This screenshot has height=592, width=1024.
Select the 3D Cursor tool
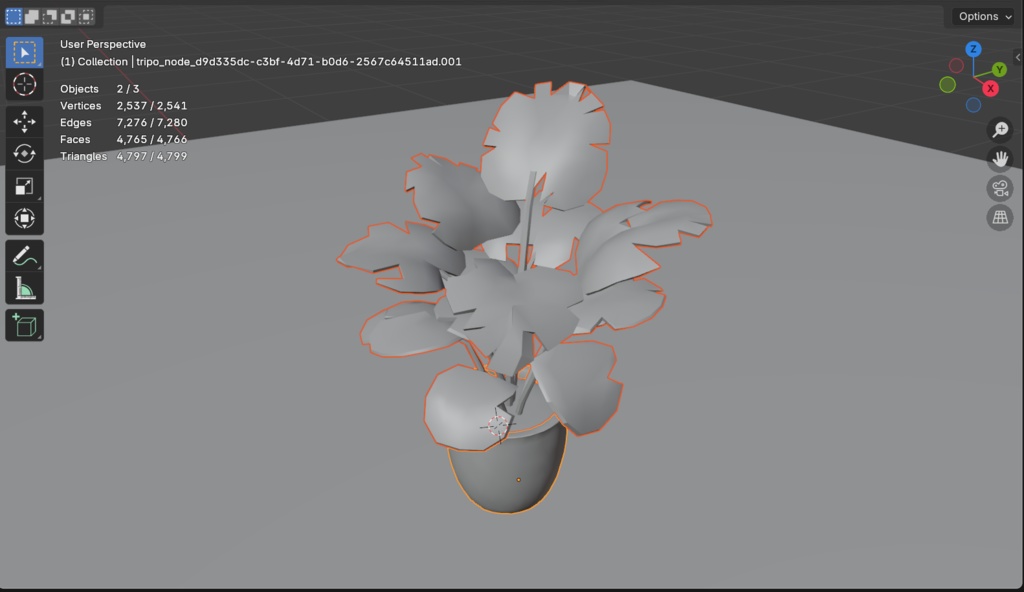(24, 86)
